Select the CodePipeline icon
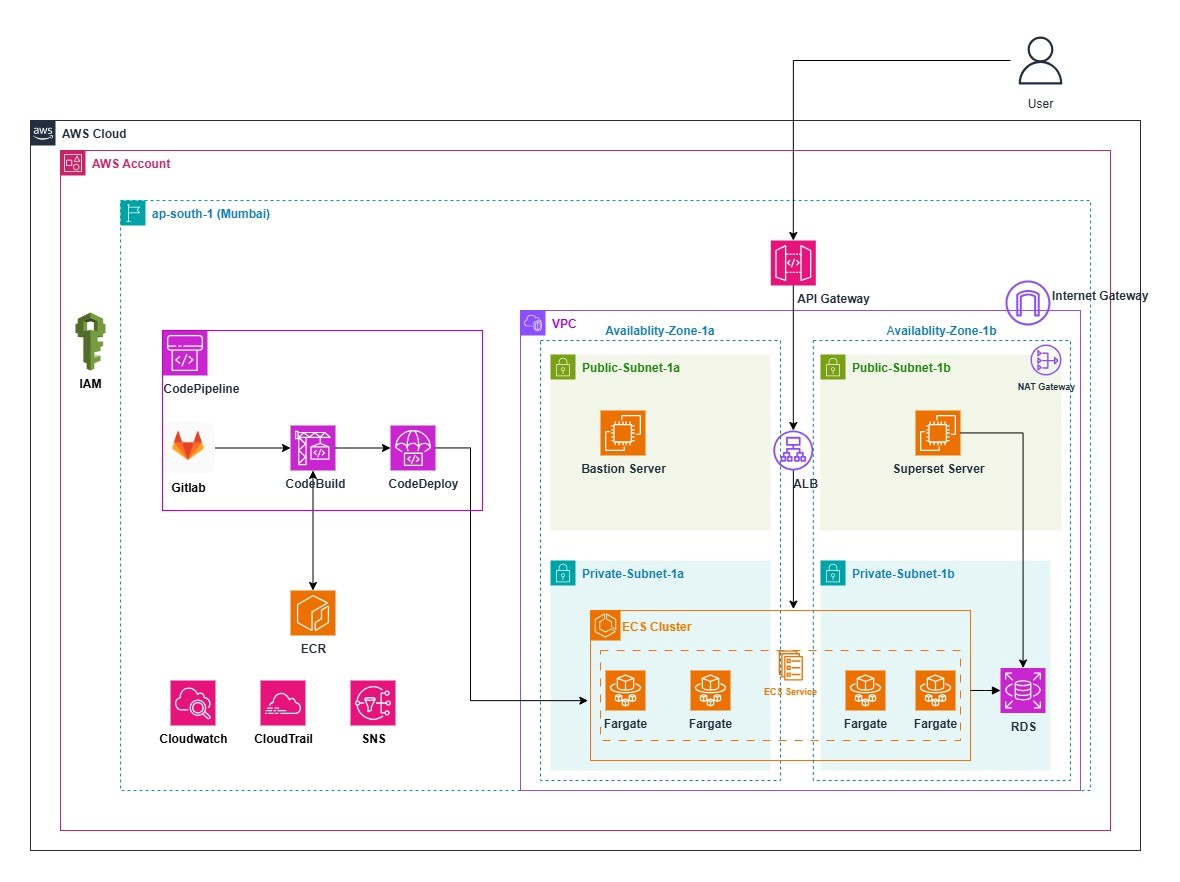Screen dimensions: 1180x882 click(185, 355)
